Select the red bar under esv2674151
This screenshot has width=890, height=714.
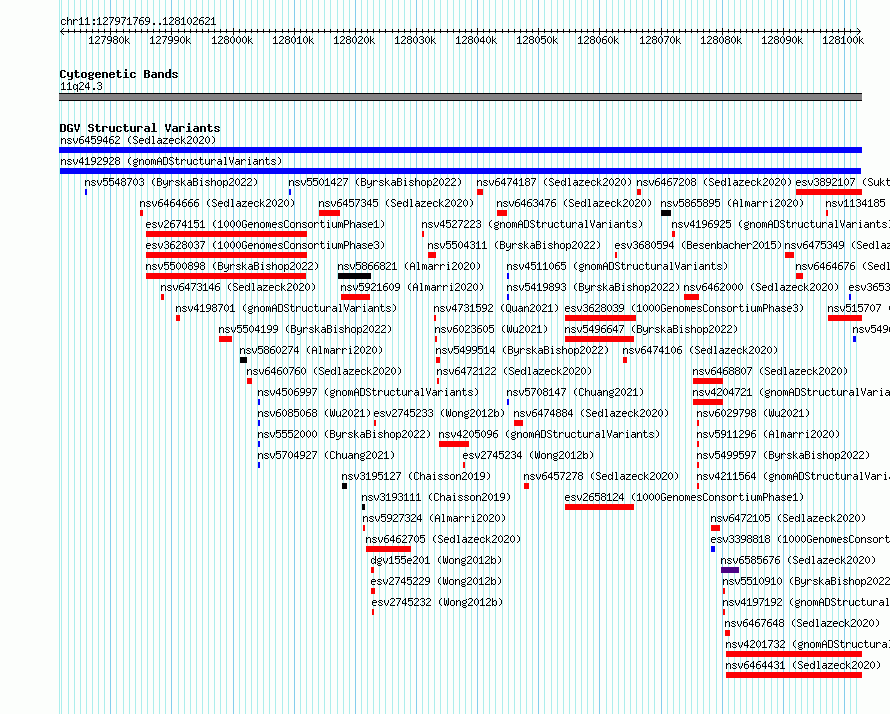click(226, 234)
